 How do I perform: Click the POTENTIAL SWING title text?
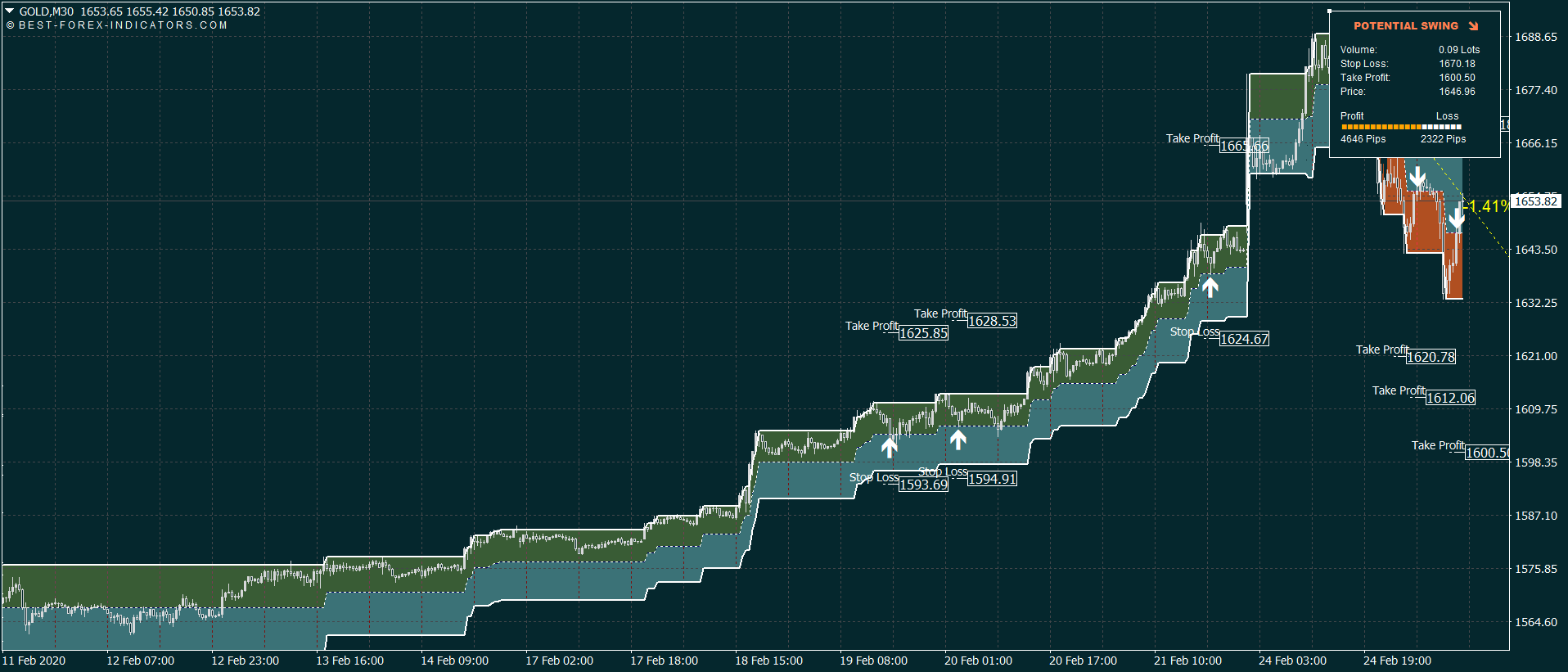(1405, 26)
